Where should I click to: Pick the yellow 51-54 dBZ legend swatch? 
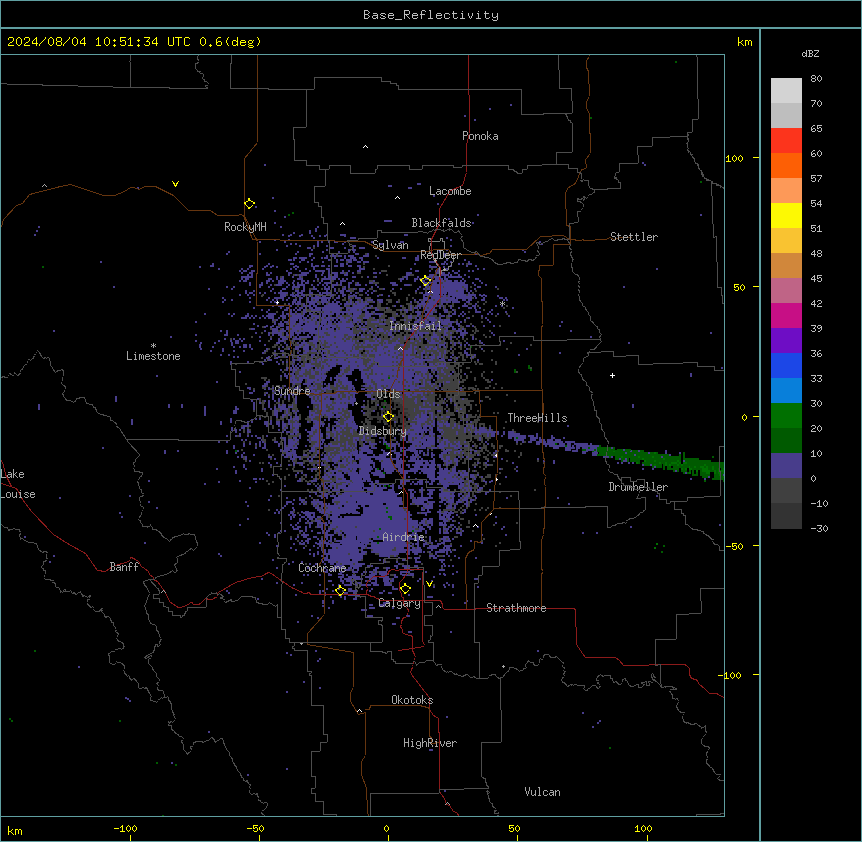(786, 215)
